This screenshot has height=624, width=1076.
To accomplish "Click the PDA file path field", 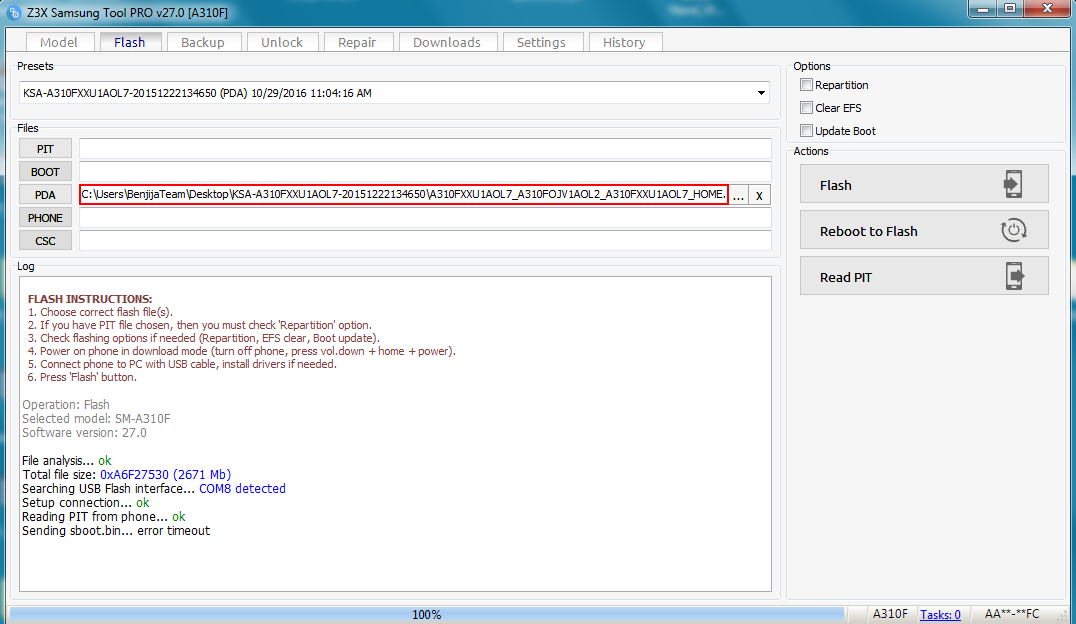I will (x=404, y=195).
